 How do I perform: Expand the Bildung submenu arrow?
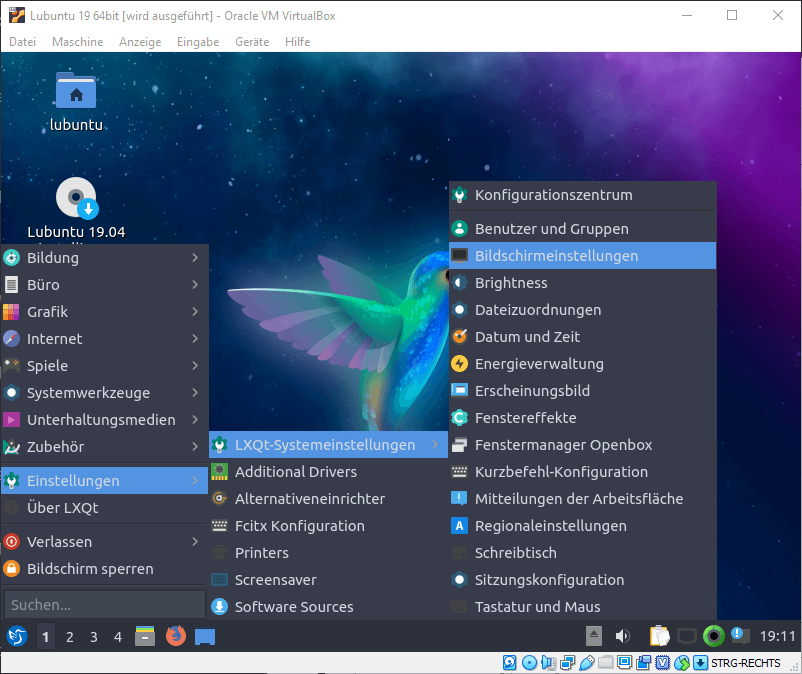[195, 258]
